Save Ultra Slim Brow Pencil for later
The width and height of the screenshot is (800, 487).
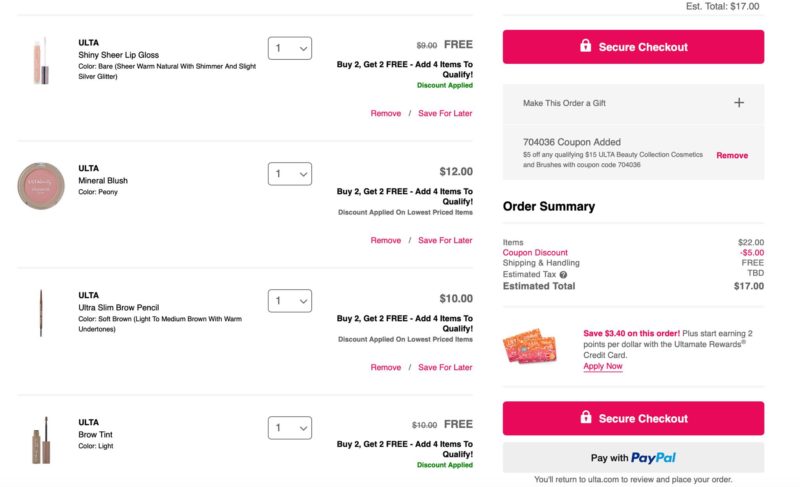pyautogui.click(x=445, y=368)
